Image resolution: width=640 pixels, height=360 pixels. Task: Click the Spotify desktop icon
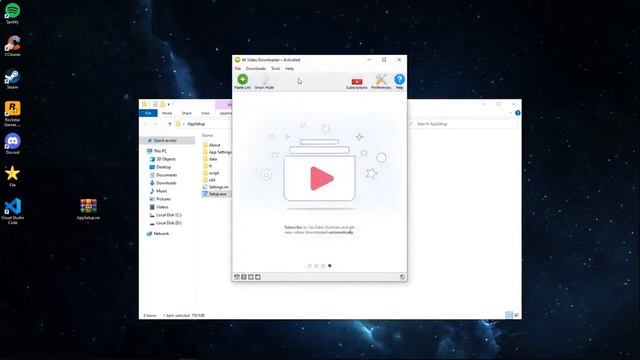(x=12, y=13)
